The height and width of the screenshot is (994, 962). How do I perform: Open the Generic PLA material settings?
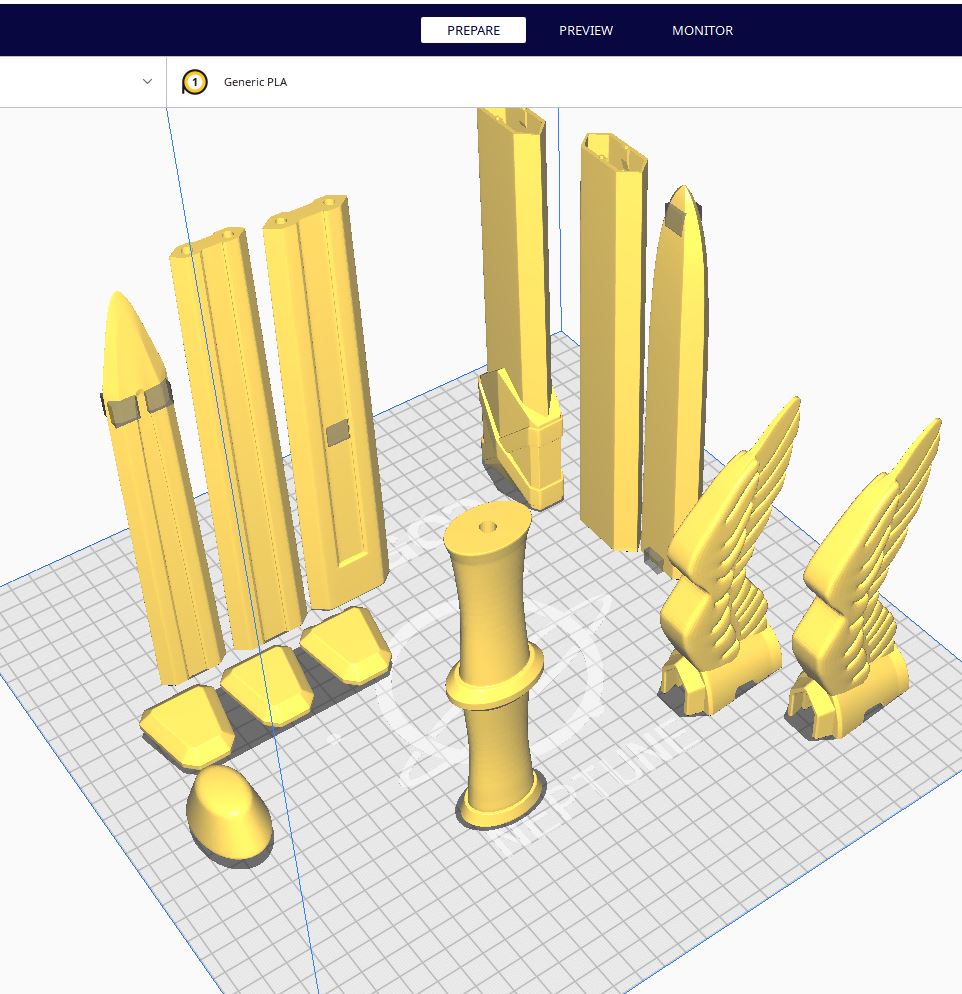[255, 82]
